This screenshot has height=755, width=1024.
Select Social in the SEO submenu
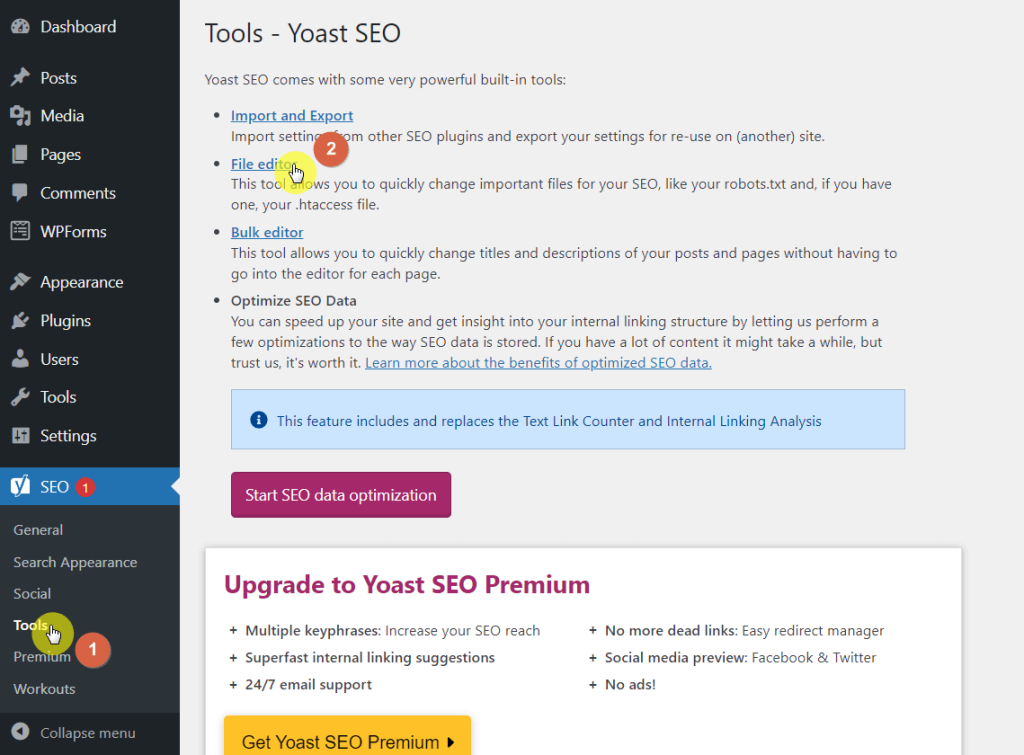point(32,594)
